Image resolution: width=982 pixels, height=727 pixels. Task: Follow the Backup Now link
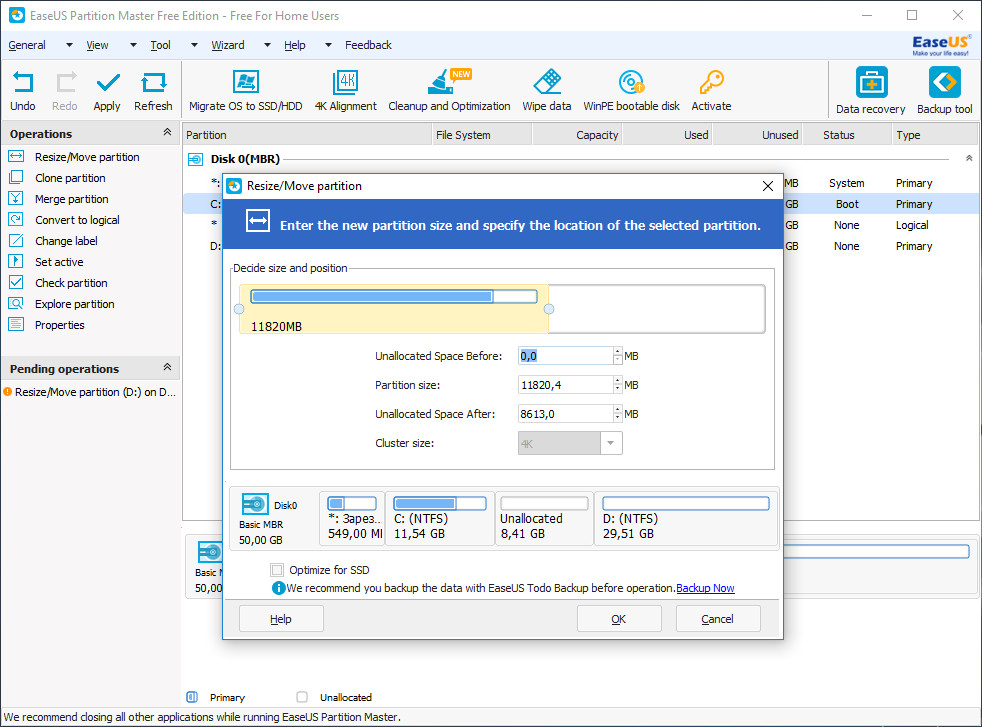point(705,588)
